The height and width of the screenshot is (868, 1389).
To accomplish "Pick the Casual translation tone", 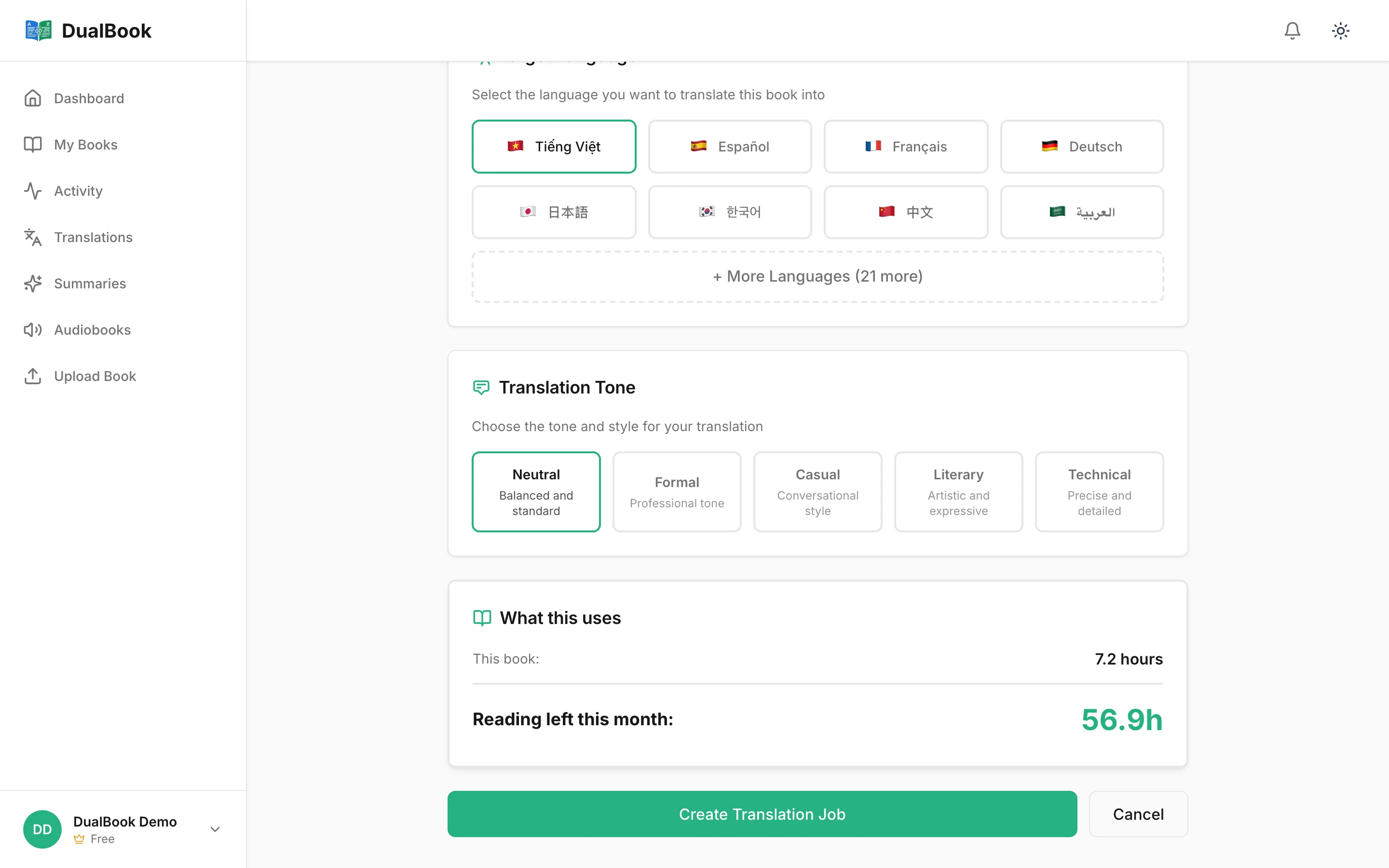I will click(x=817, y=491).
